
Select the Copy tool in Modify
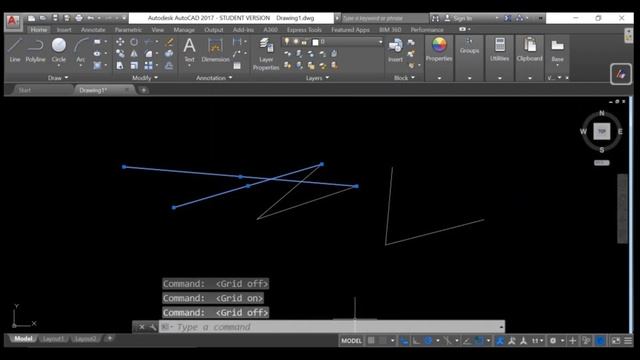[120, 53]
